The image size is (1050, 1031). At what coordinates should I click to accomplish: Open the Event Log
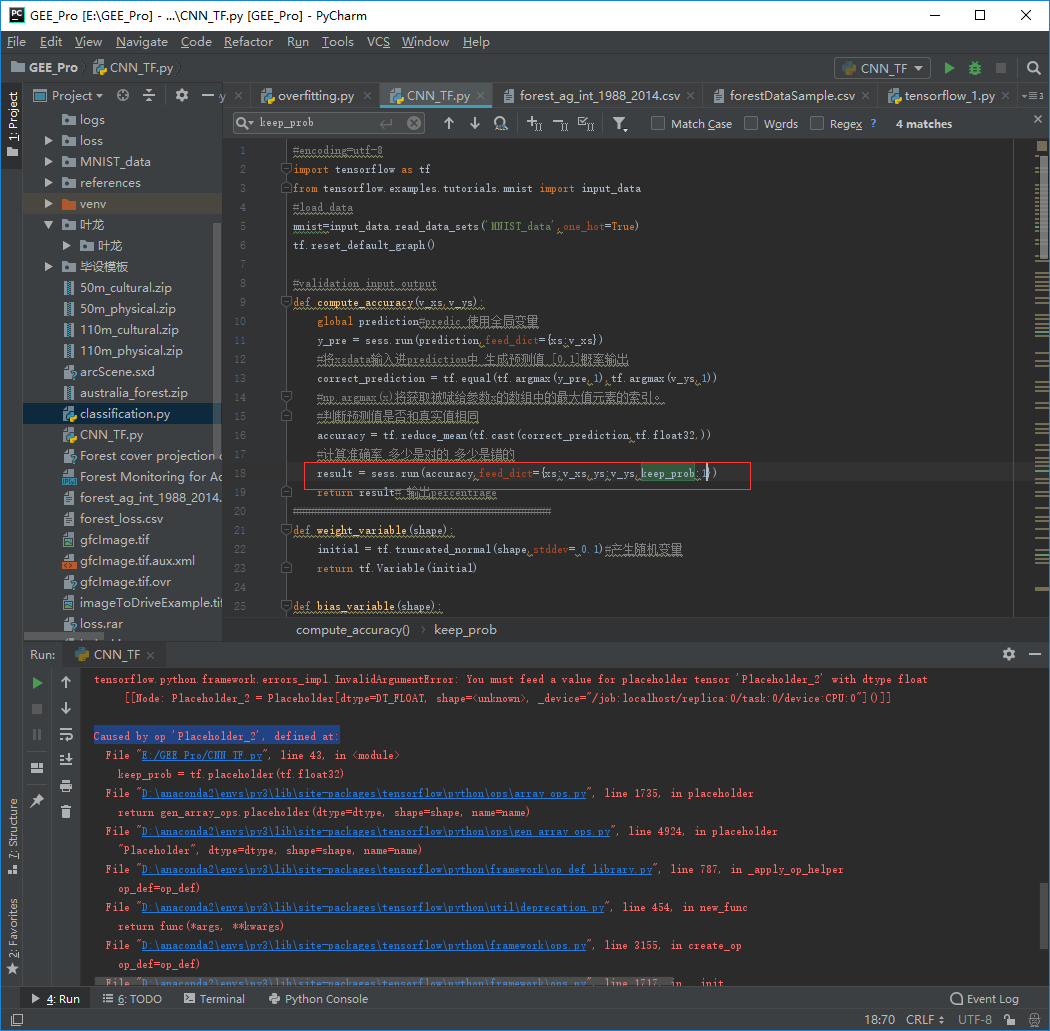coord(985,998)
